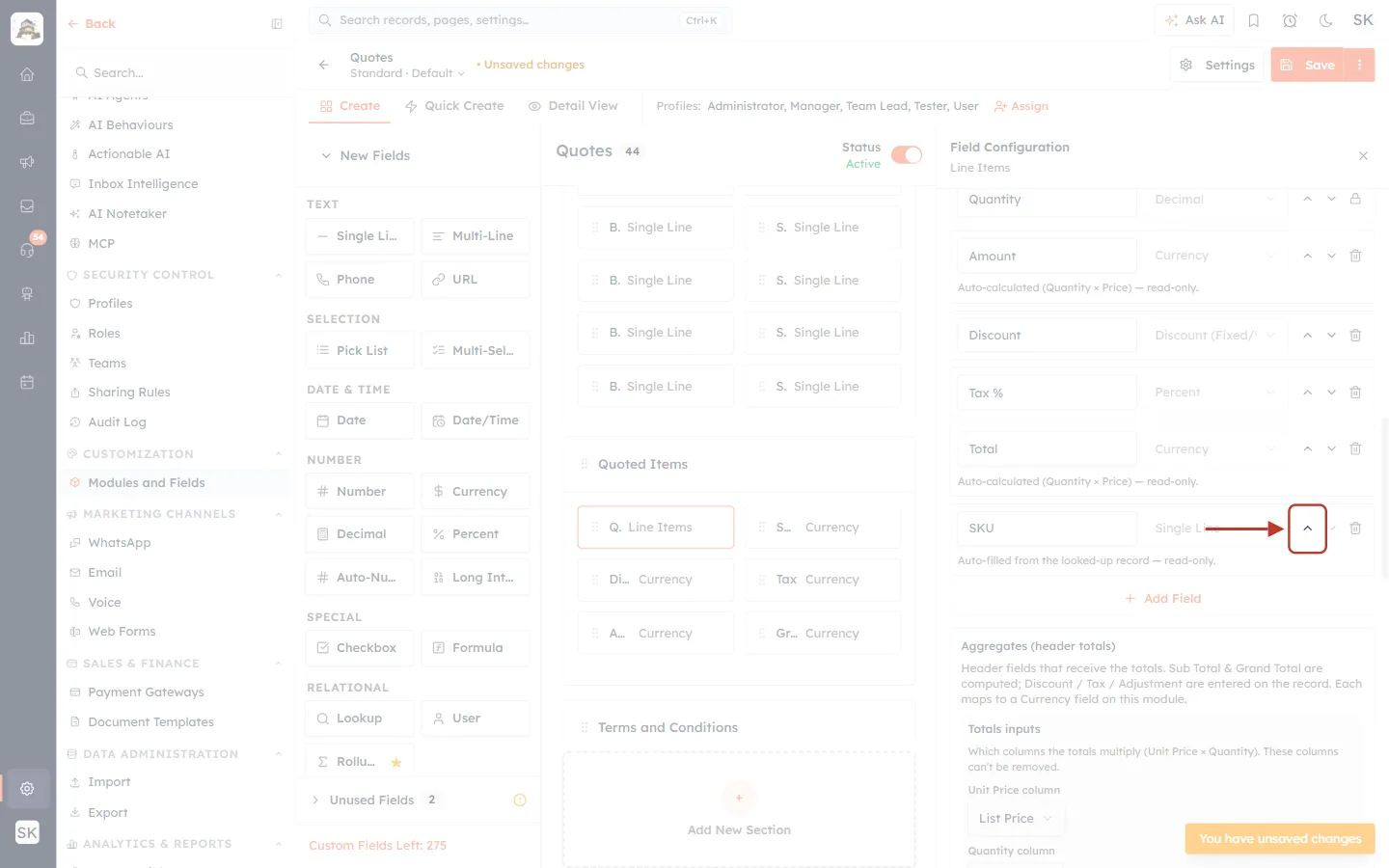Viewport: 1389px width, 868px height.
Task: Delete the Tax % line item field
Action: (x=1355, y=393)
